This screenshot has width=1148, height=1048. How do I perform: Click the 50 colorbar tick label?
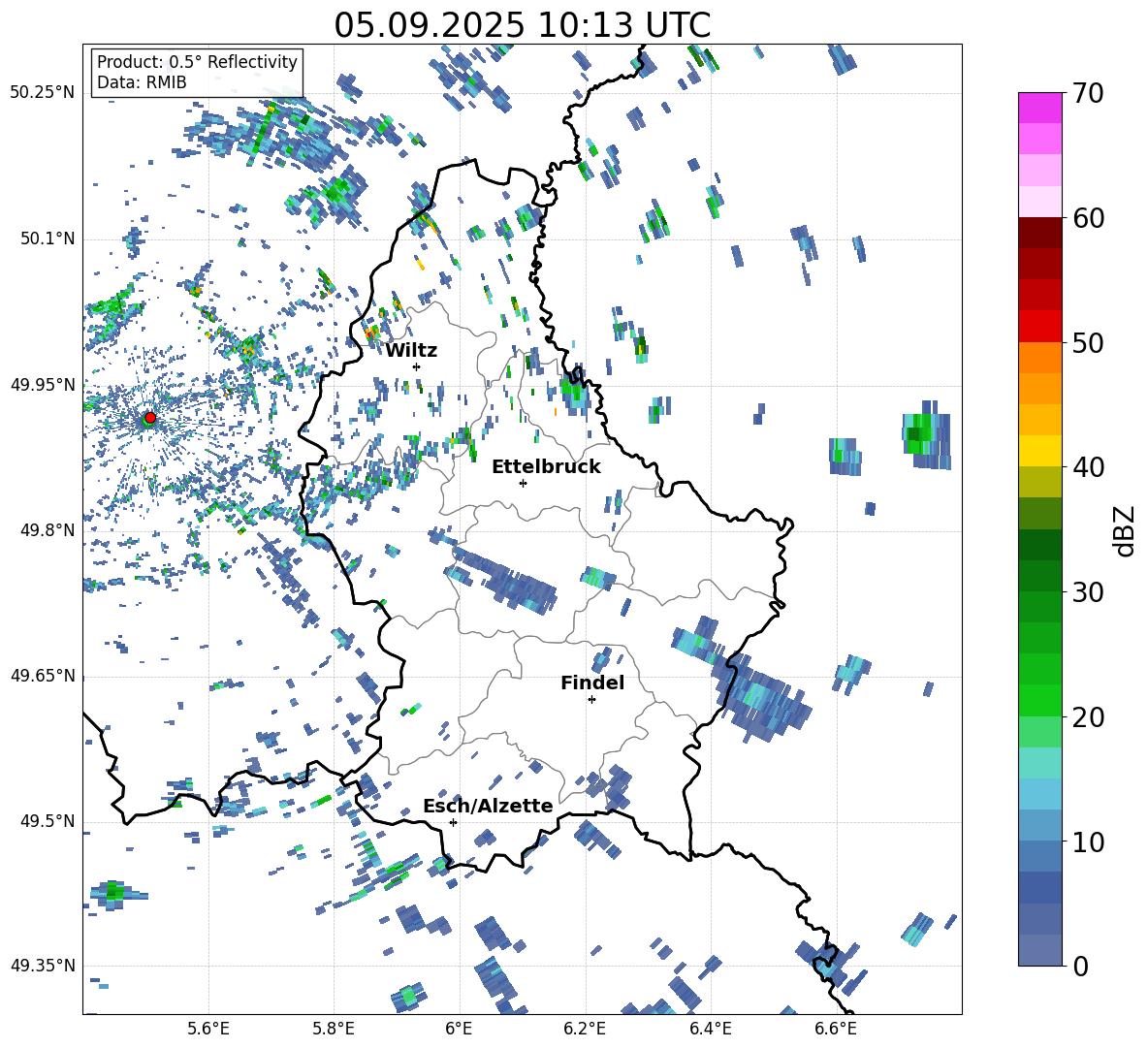[1088, 343]
